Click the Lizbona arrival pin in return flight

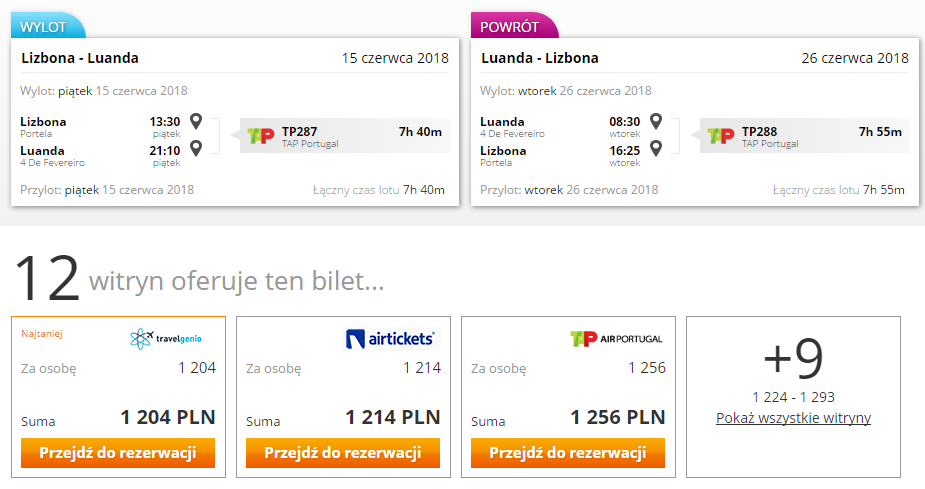(x=655, y=147)
